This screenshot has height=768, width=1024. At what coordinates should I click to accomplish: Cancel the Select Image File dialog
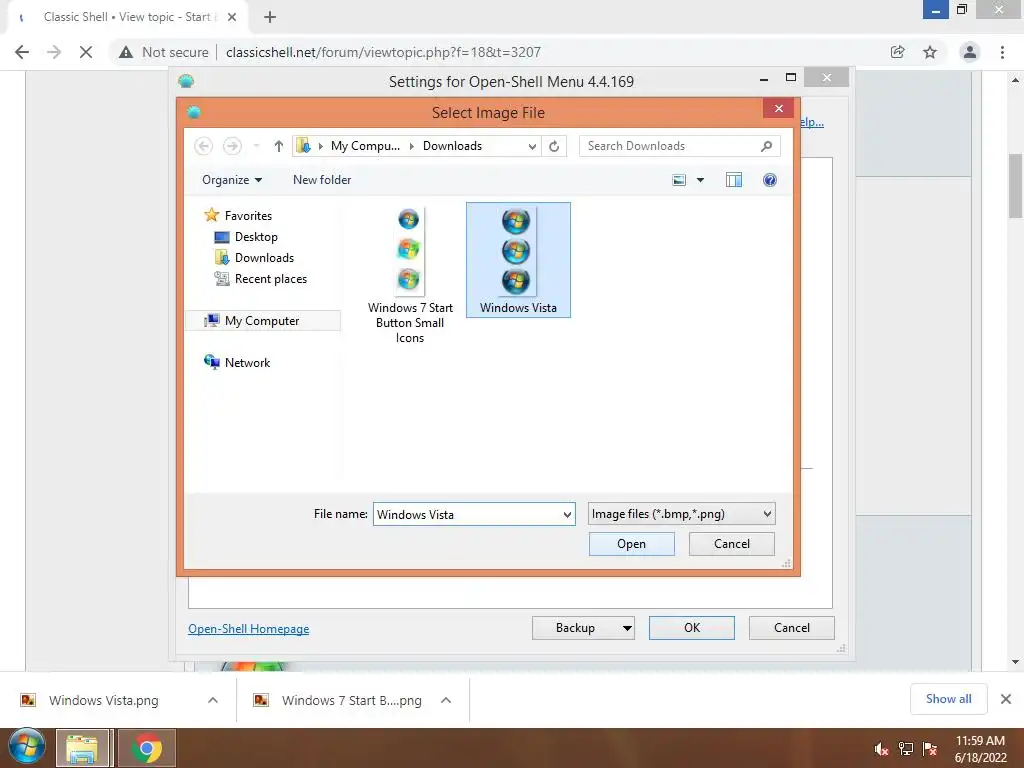(x=731, y=544)
